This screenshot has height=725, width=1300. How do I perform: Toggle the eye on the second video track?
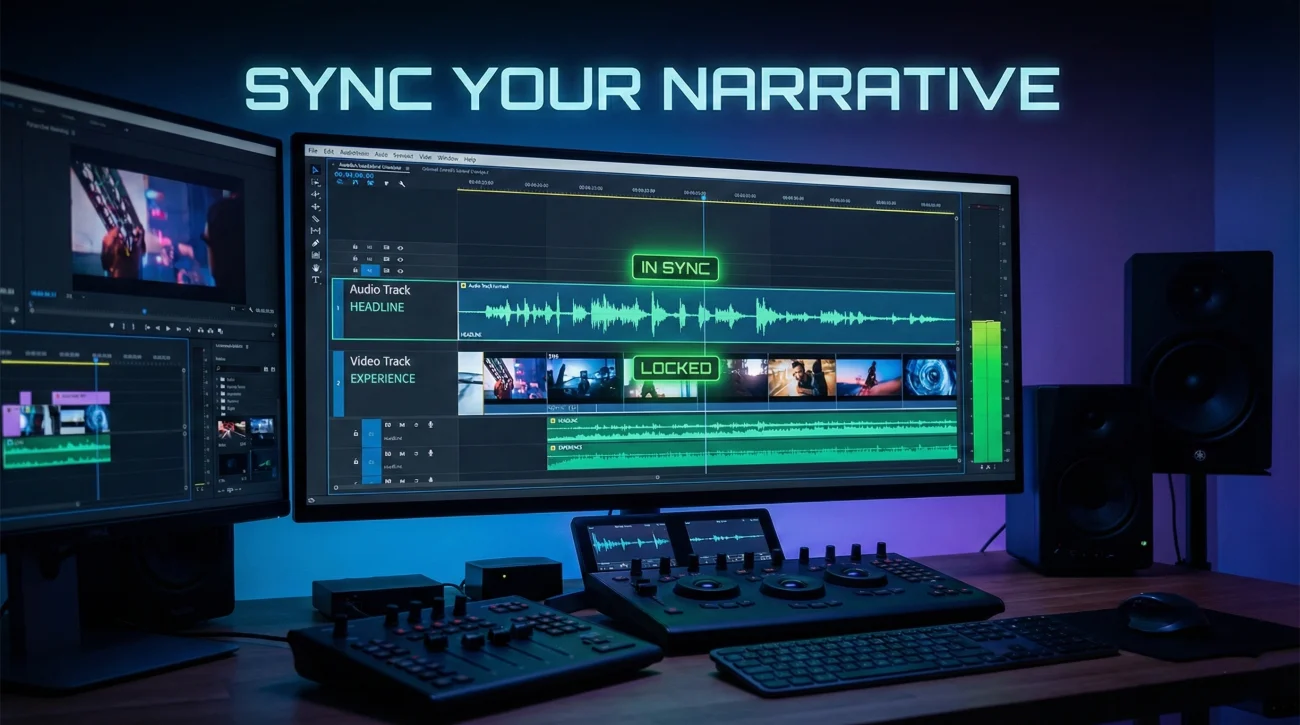coord(400,260)
